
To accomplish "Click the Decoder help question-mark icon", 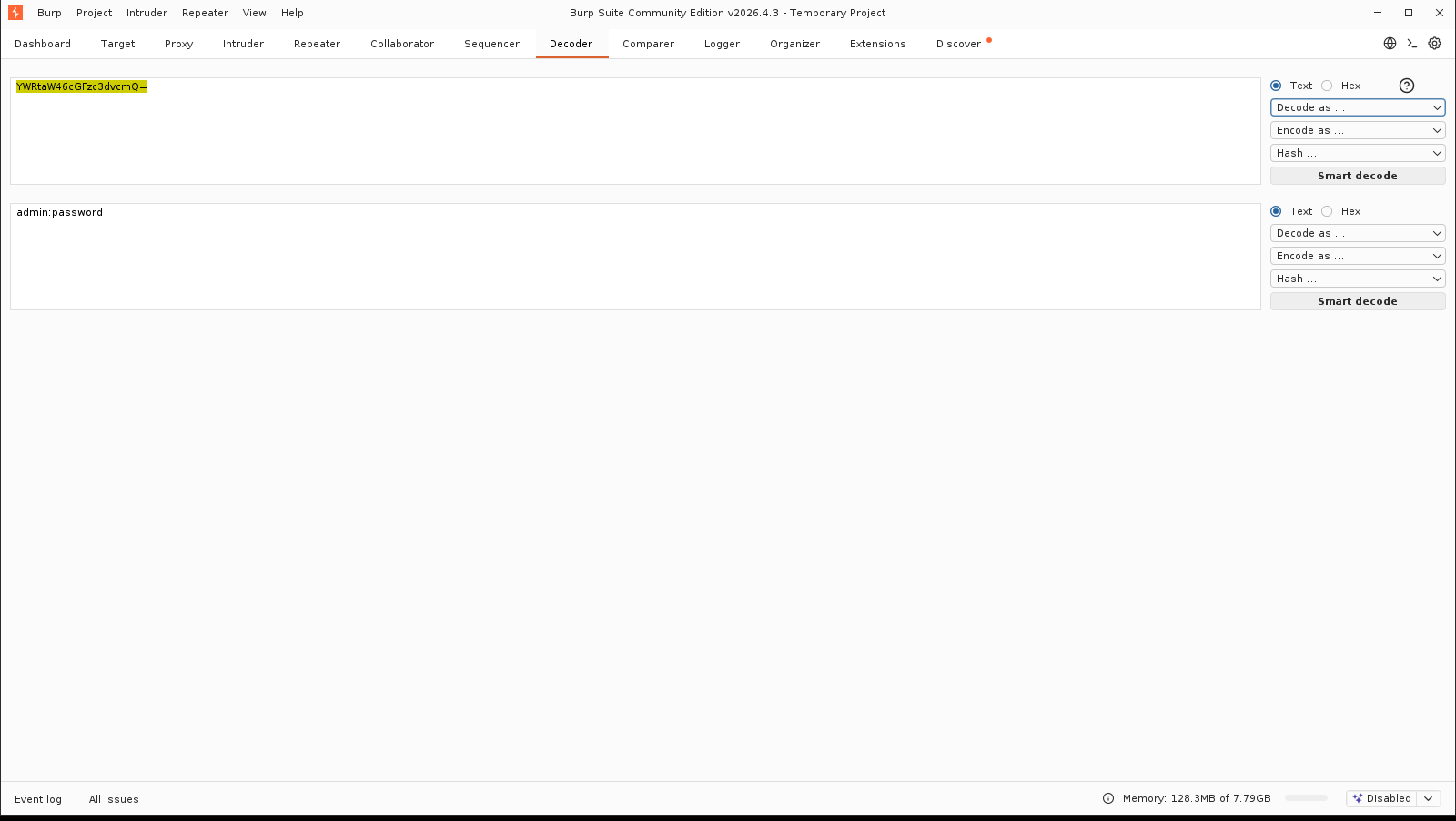I will [x=1407, y=86].
